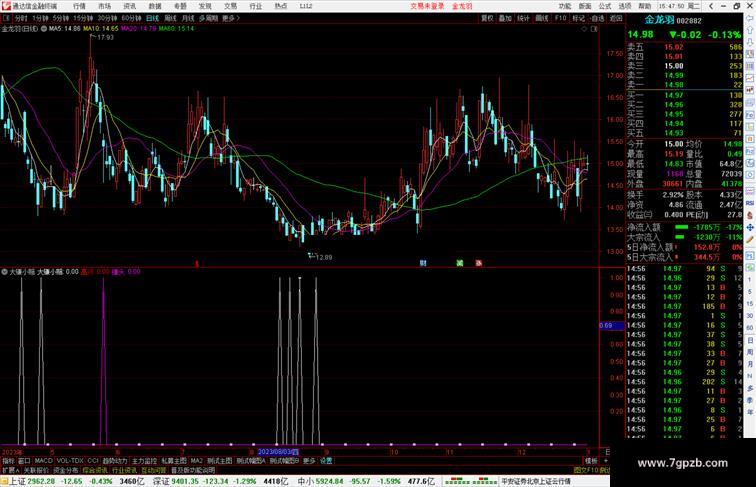
Task: Open the 市场 menu
Action: tap(104, 6)
